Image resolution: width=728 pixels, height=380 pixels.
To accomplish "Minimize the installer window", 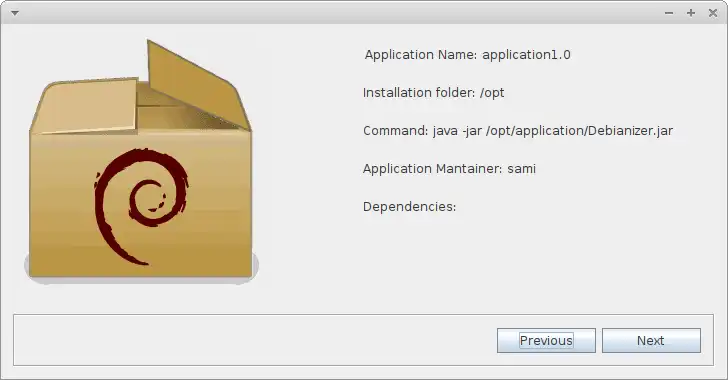I will (669, 13).
